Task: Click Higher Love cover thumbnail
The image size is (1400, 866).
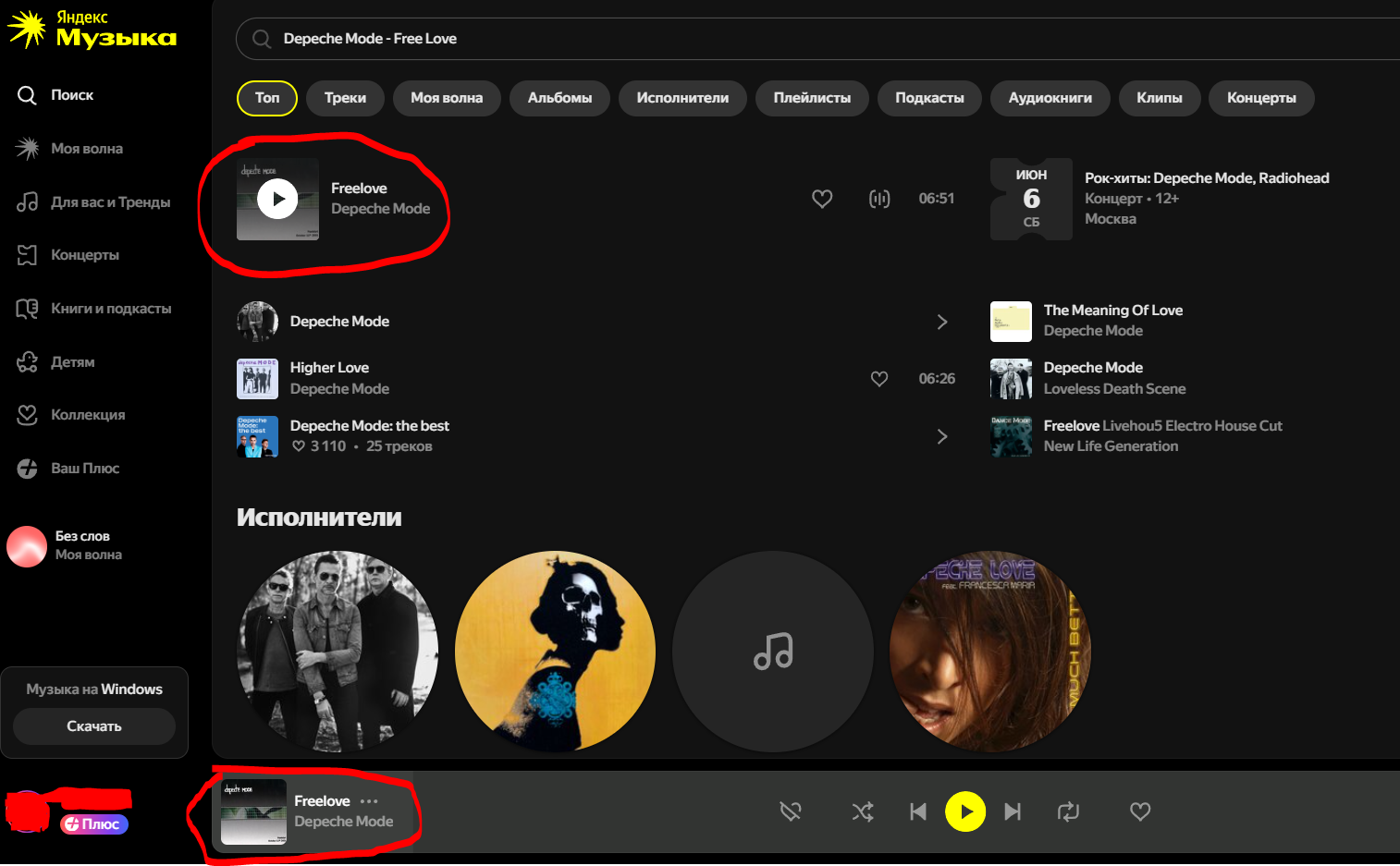Action: click(257, 379)
